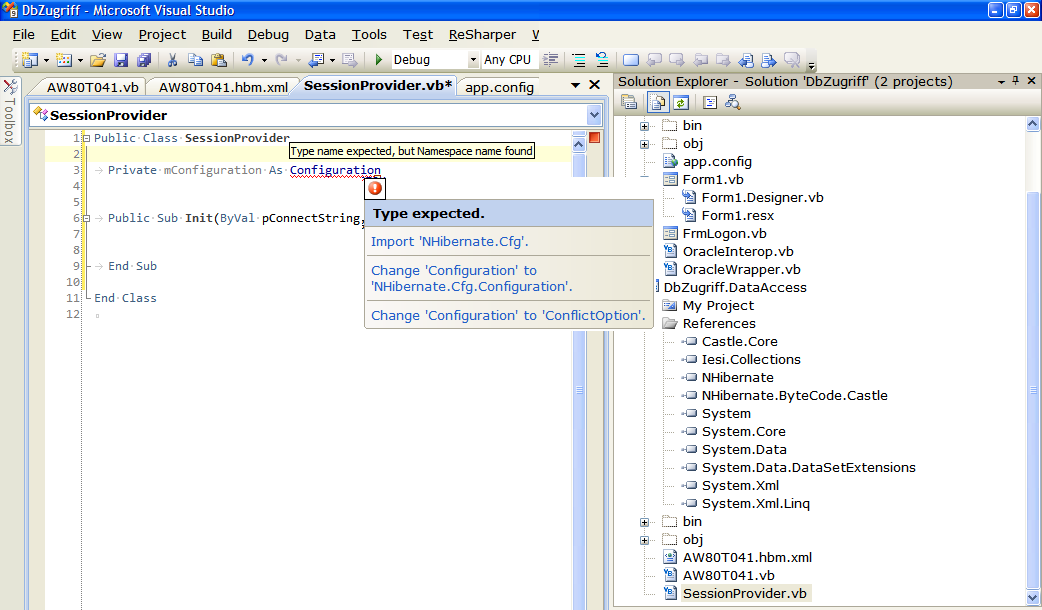Screen dimensions: 1042x610
Task: Click the View Class Diagram icon
Action: (x=732, y=102)
